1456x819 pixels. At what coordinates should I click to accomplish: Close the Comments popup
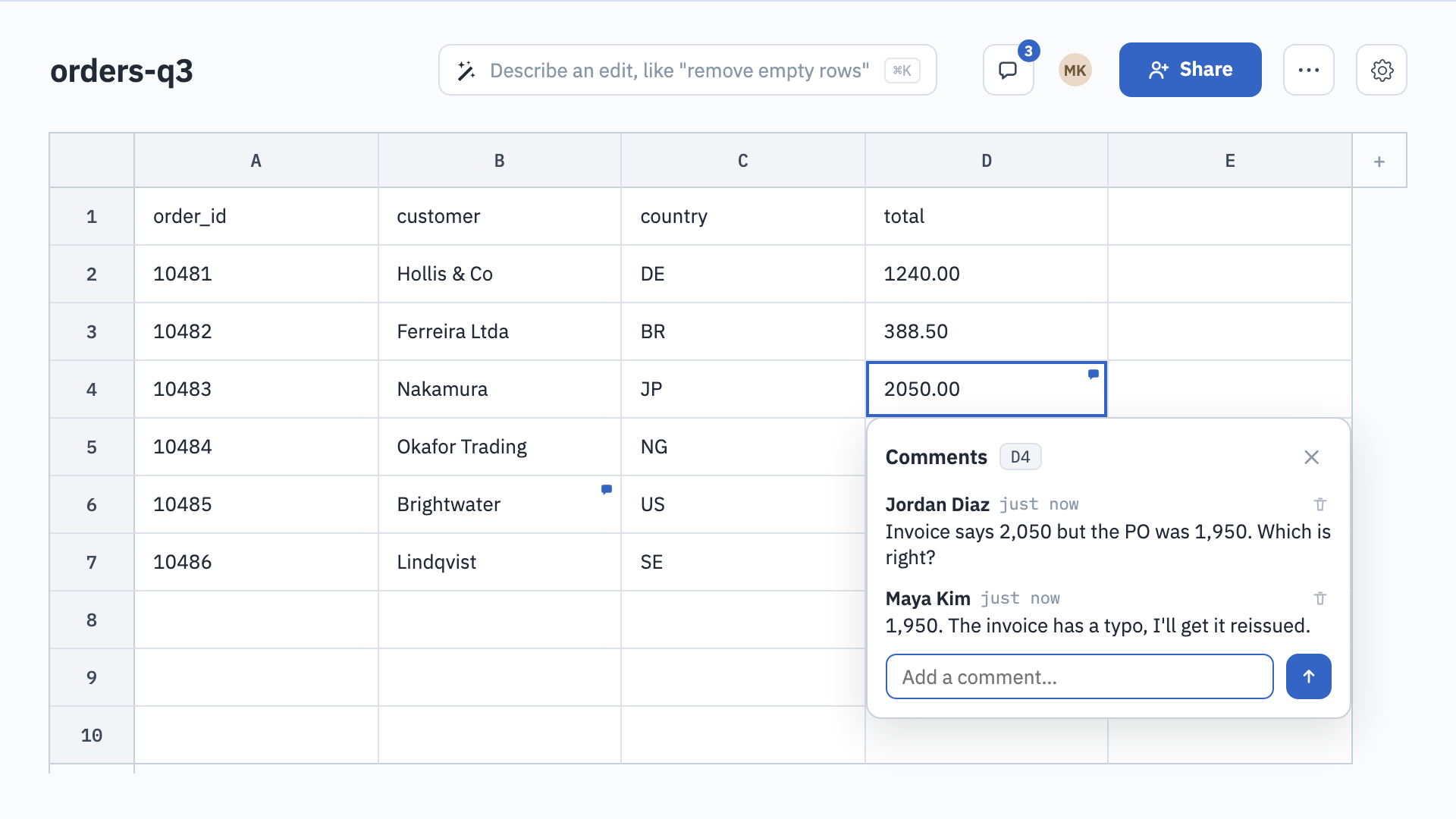tap(1311, 457)
